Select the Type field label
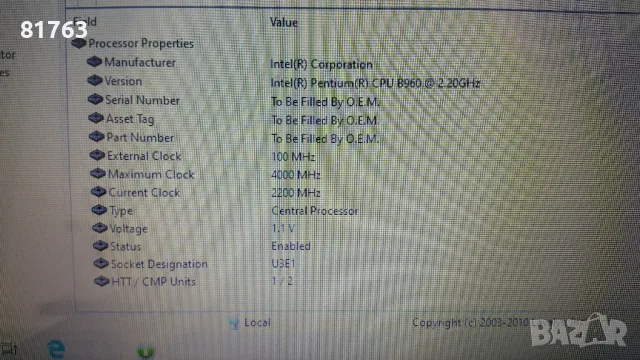 (x=121, y=211)
